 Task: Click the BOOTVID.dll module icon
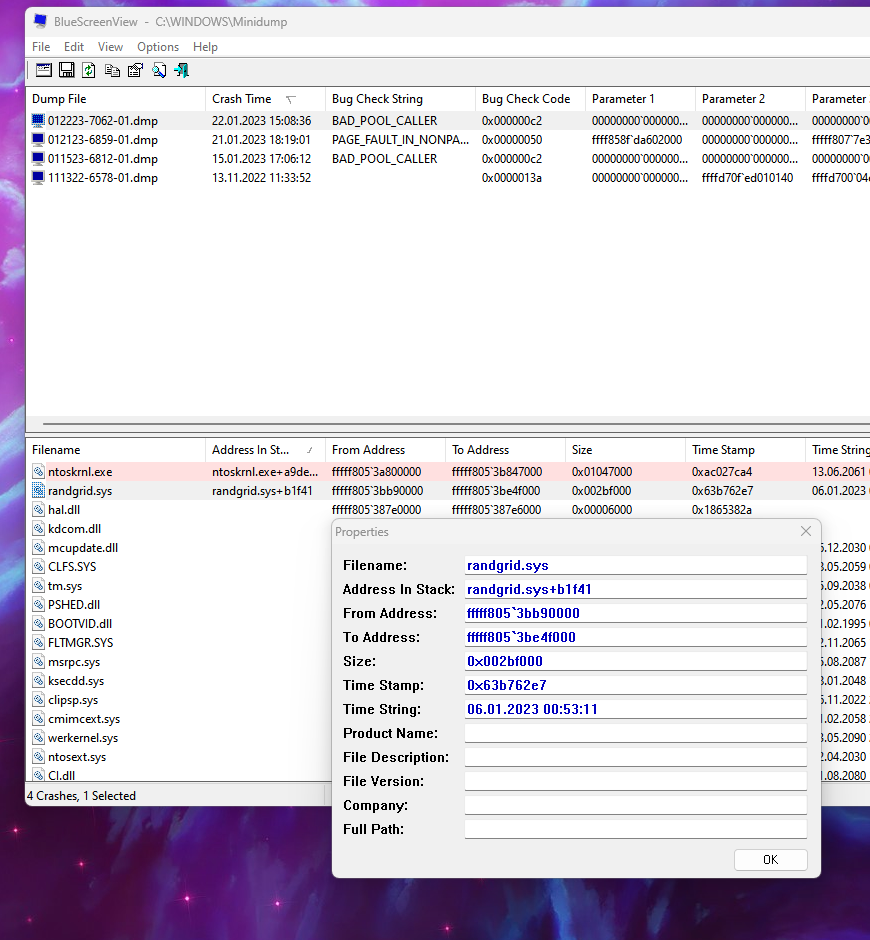(x=38, y=623)
